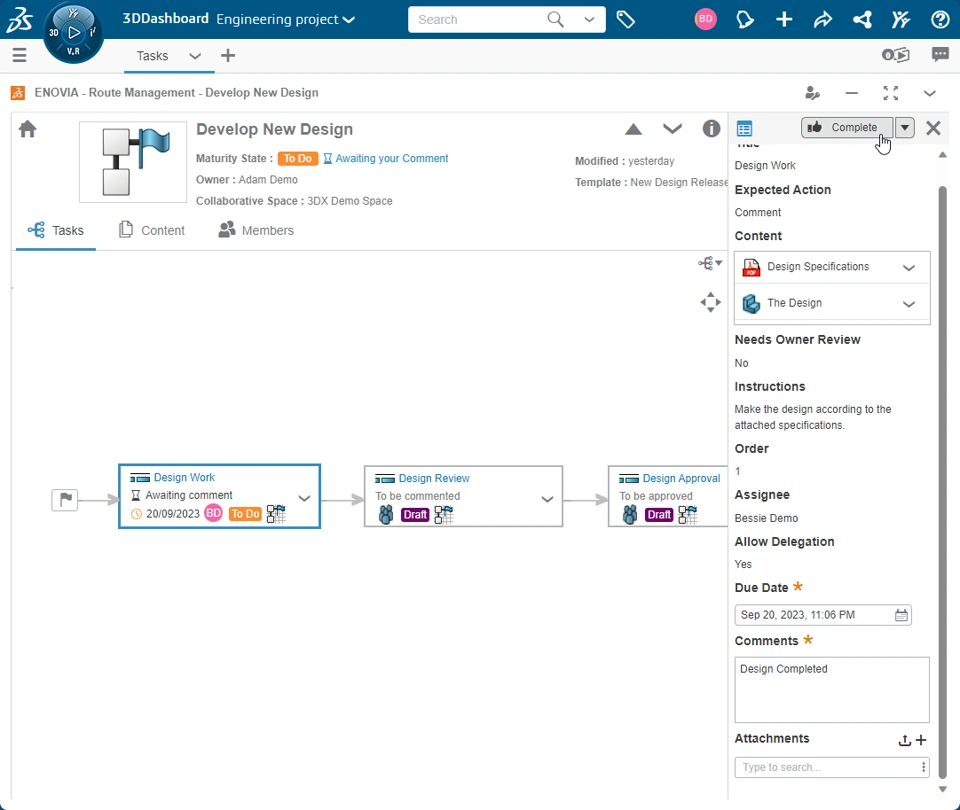Click the Due Date input field
This screenshot has height=810, width=960.
[x=823, y=615]
